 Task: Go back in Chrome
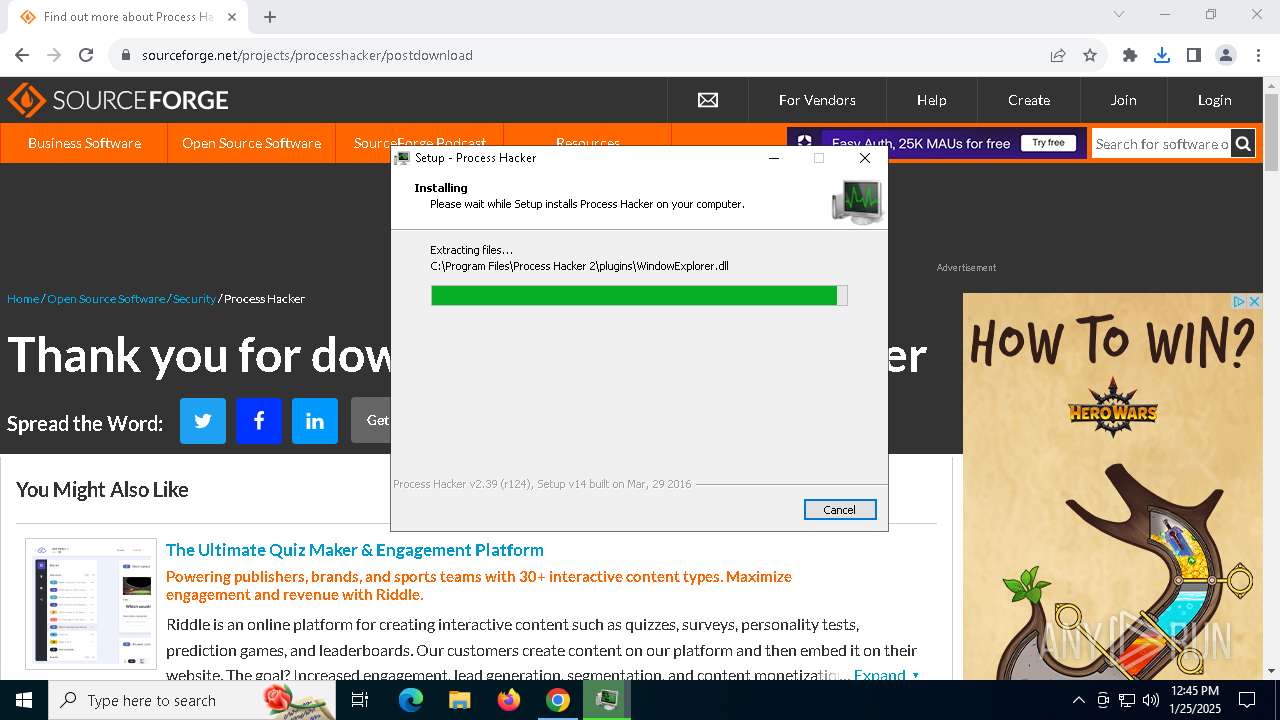click(x=22, y=55)
